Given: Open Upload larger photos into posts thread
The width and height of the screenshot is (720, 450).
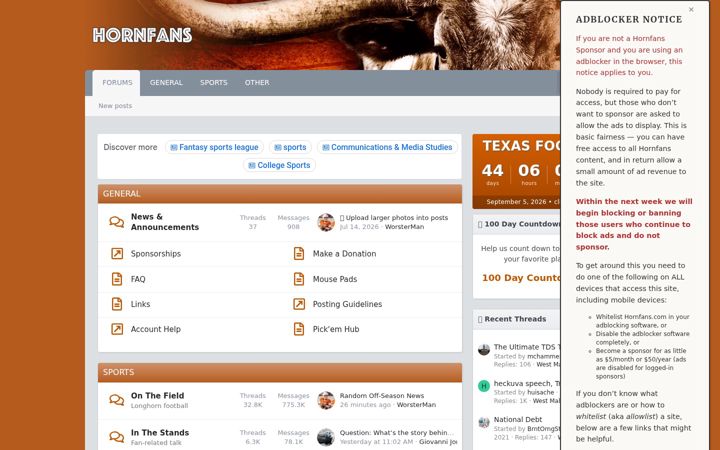Looking at the screenshot, I should [397, 218].
